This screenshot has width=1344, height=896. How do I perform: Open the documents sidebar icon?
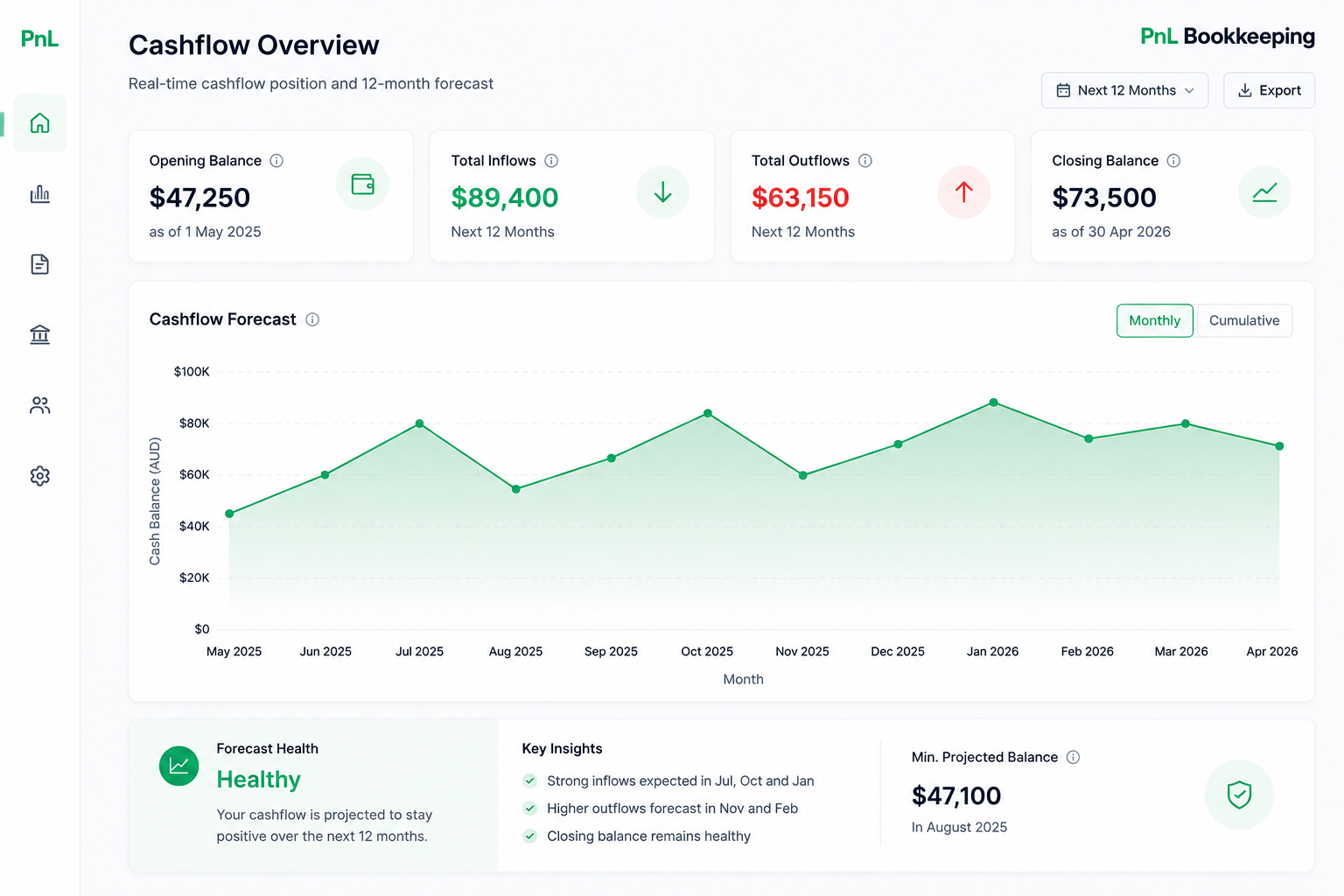[x=40, y=264]
